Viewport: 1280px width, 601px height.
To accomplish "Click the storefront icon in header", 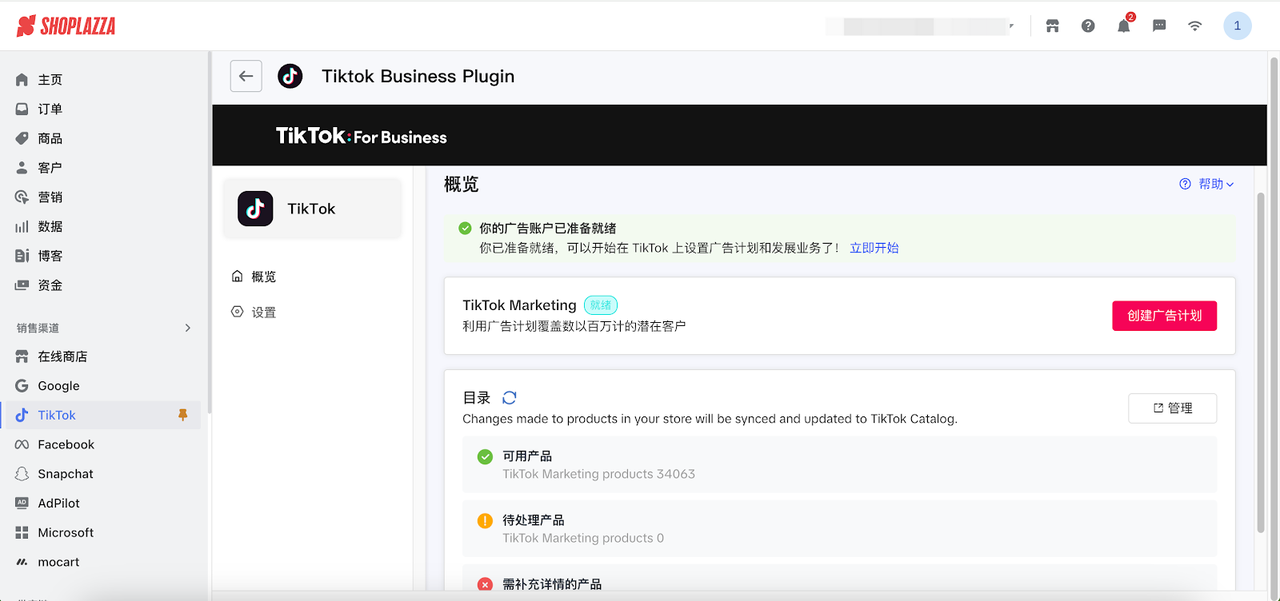I will (1052, 26).
